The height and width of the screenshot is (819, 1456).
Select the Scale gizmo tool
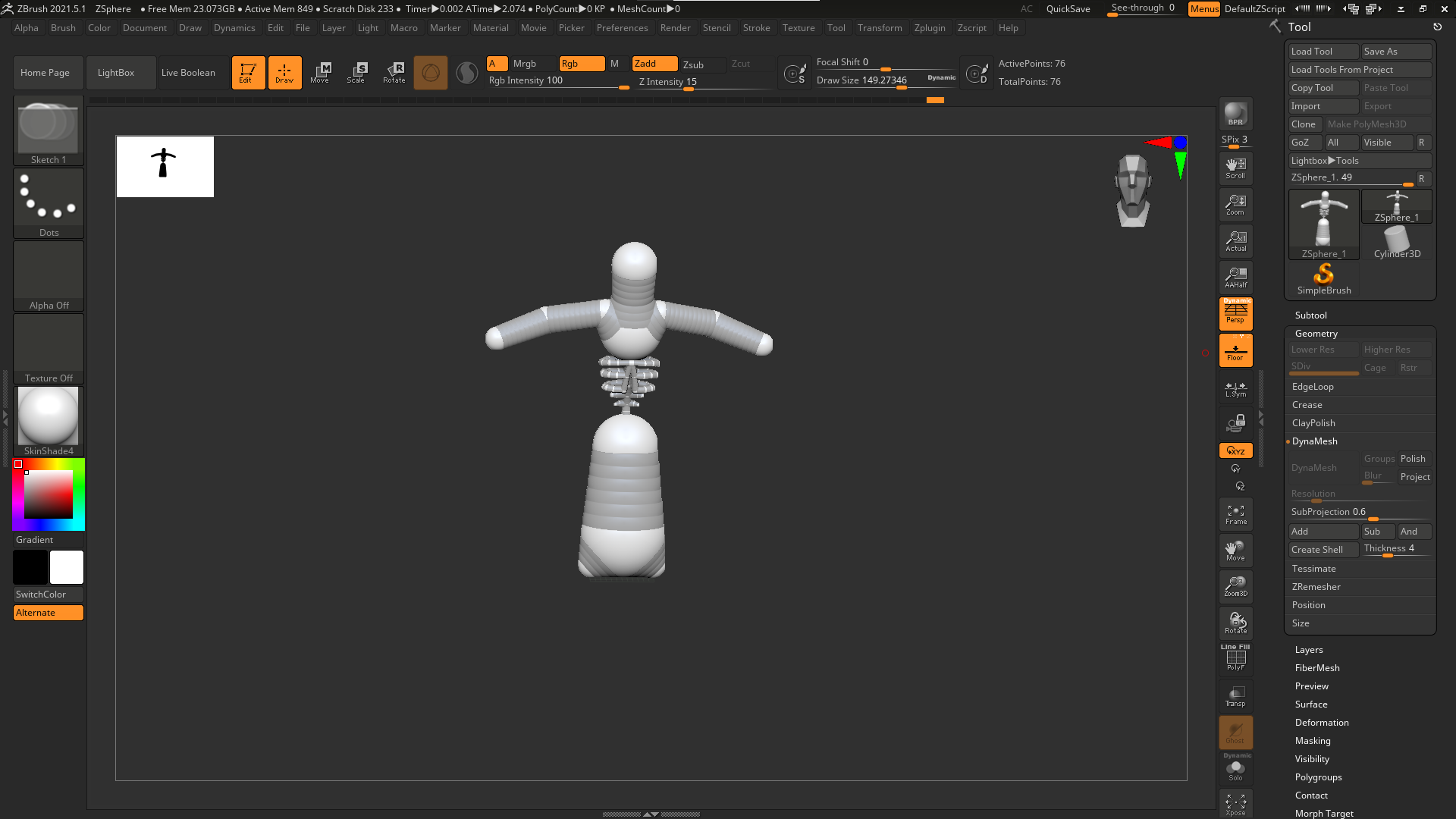click(356, 73)
